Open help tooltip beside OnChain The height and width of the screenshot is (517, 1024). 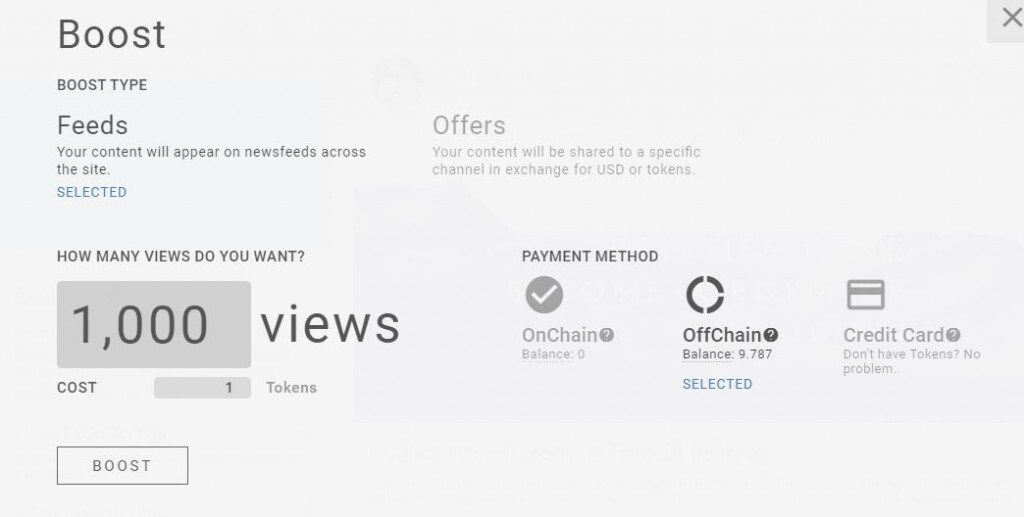tap(607, 335)
